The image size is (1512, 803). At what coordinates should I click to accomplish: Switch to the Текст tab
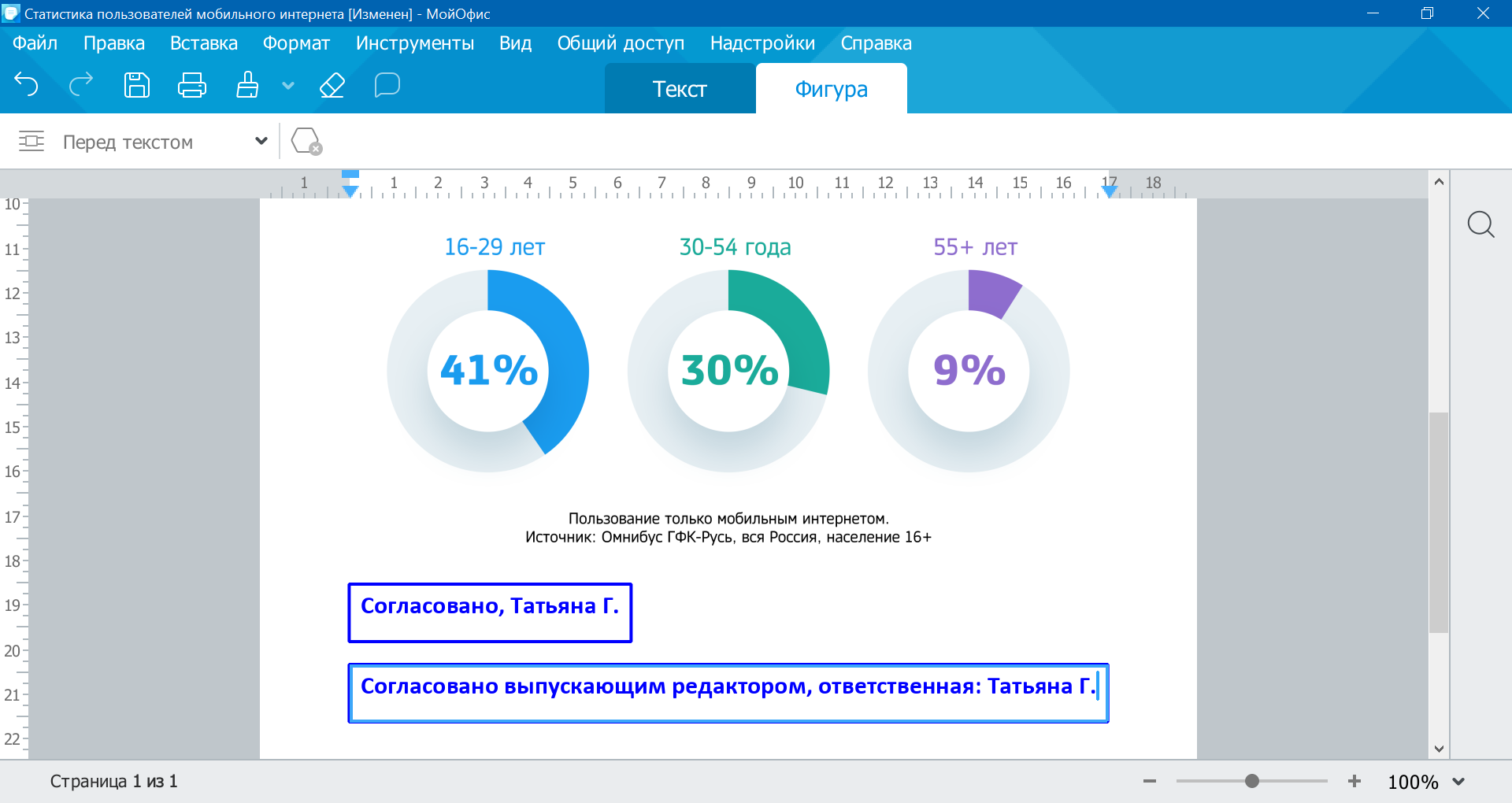pyautogui.click(x=679, y=88)
